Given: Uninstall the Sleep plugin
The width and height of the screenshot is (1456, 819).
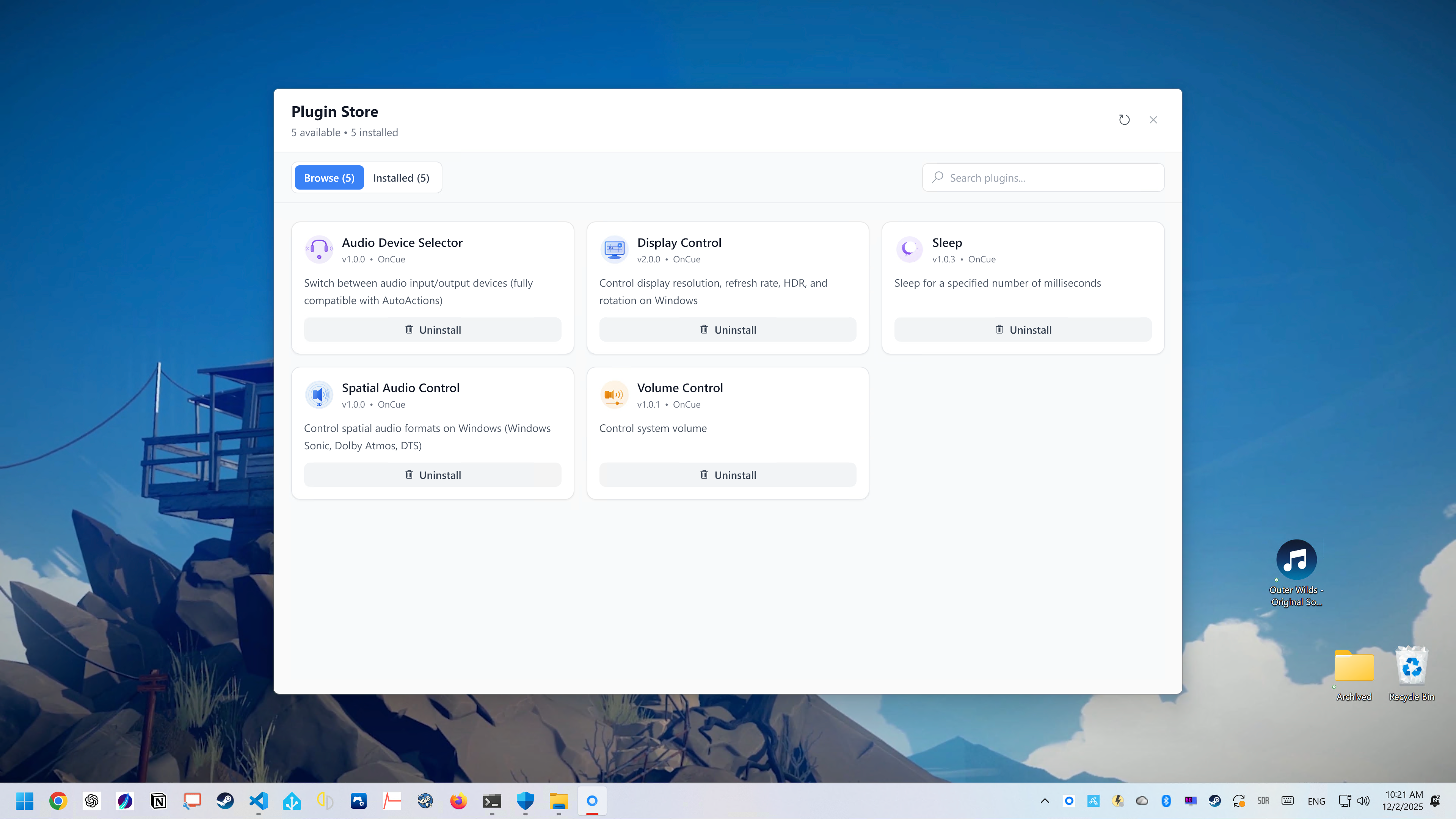Looking at the screenshot, I should click(1023, 329).
